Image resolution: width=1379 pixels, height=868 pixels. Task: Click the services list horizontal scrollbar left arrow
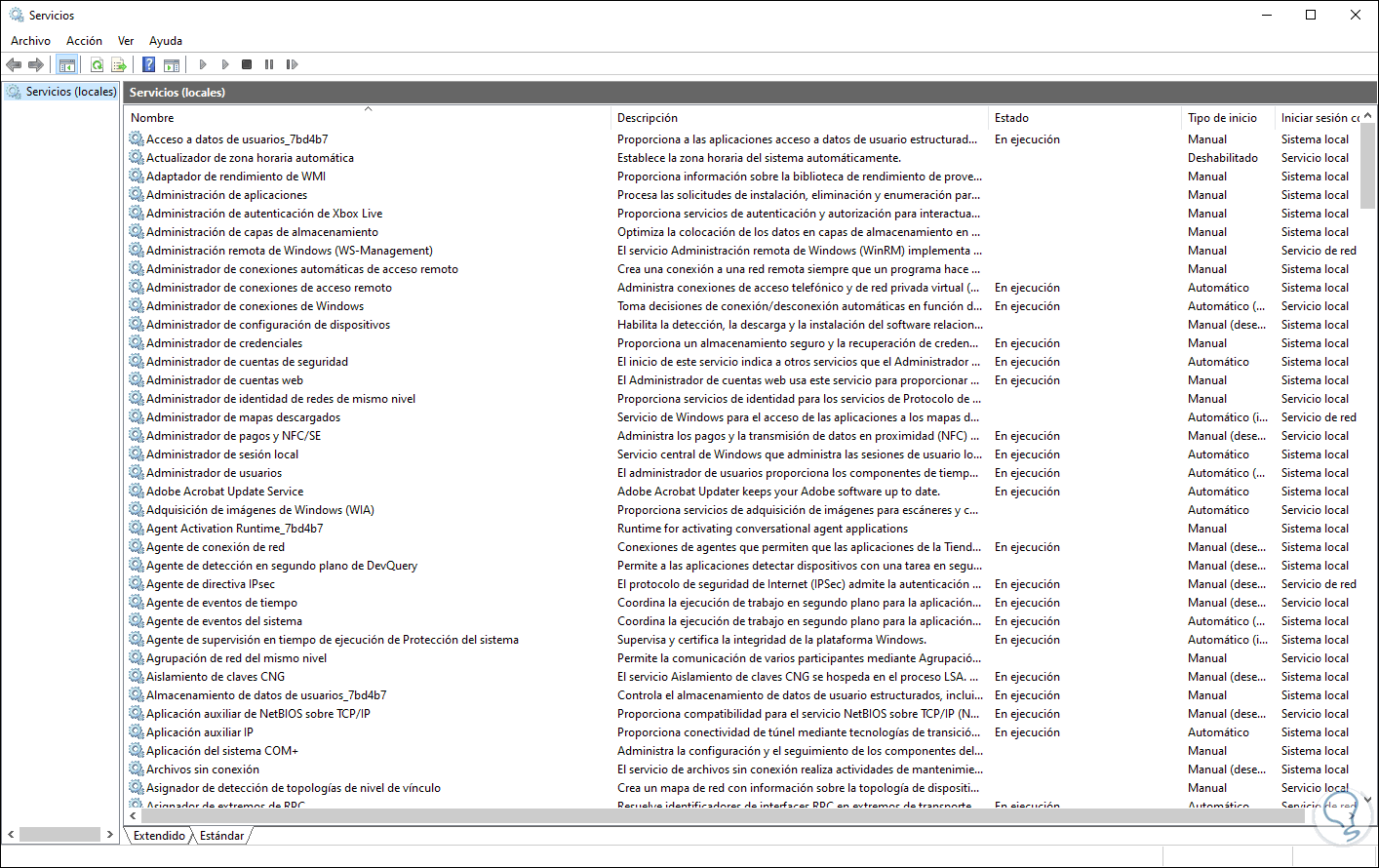[133, 815]
